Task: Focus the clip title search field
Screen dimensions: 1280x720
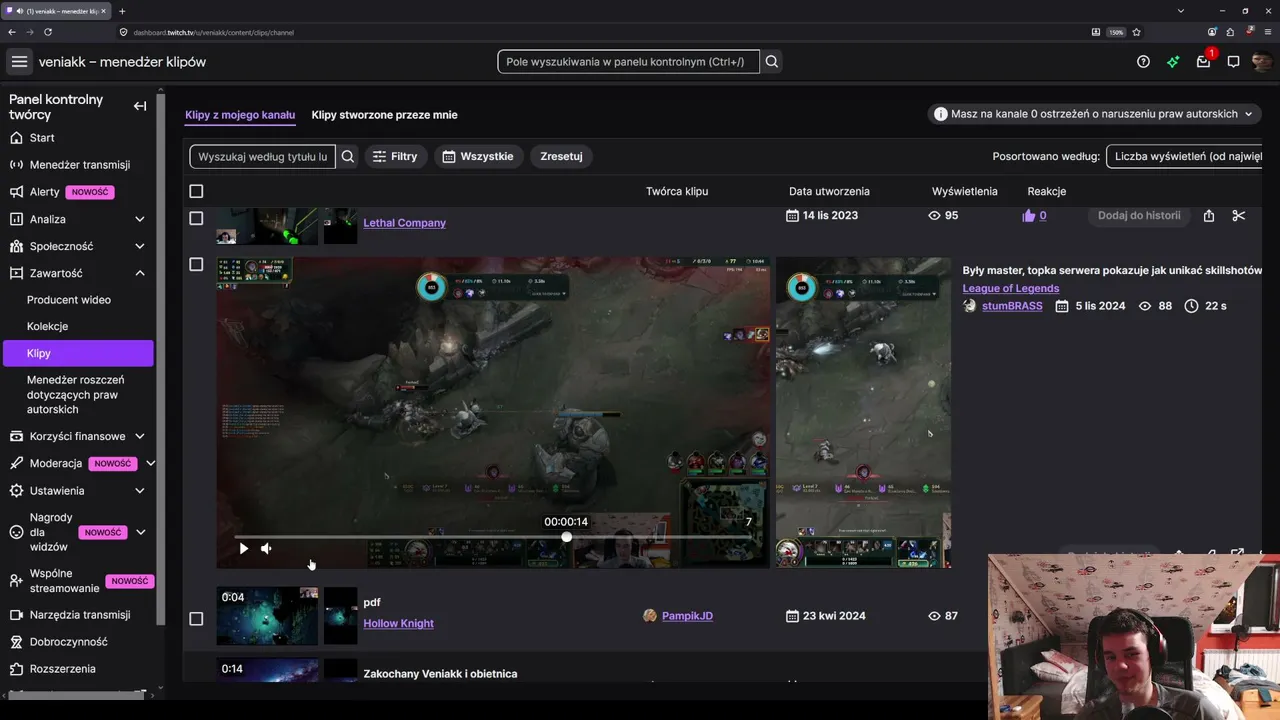Action: coord(263,156)
